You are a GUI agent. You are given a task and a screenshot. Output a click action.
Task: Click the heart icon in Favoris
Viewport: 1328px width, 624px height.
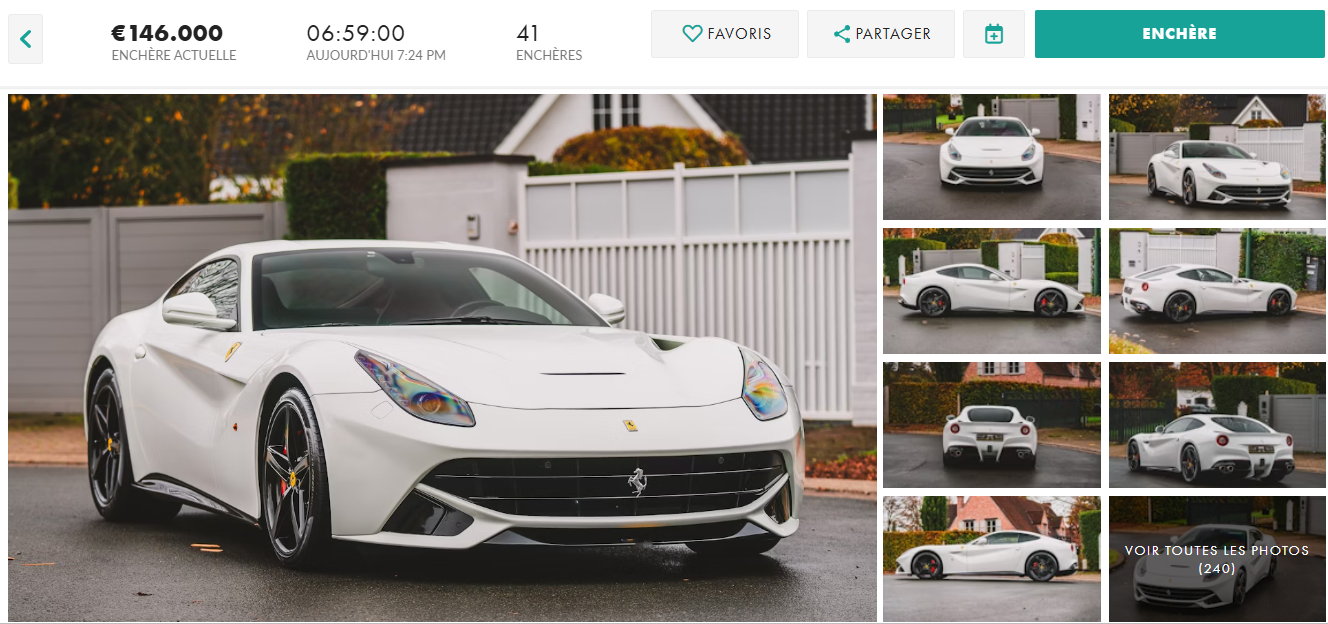[692, 34]
